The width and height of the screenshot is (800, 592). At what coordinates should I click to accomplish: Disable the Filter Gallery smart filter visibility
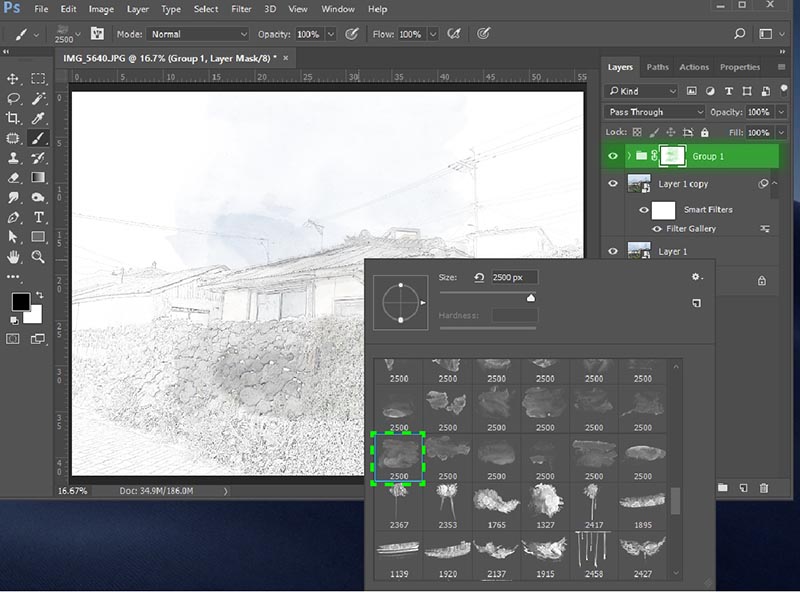pyautogui.click(x=657, y=228)
